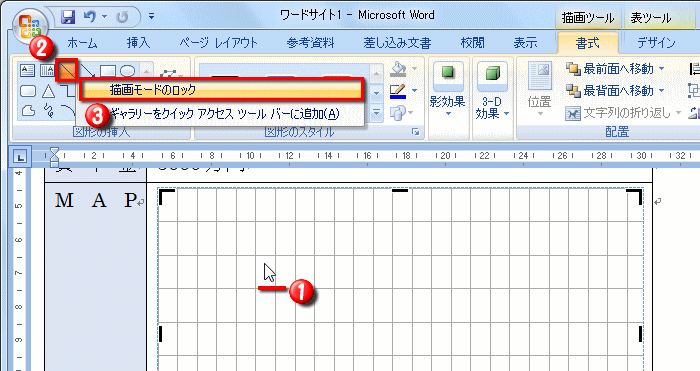700x371 pixels.
Task: Switch to the 挿入 ribbon tab
Action: point(138,43)
